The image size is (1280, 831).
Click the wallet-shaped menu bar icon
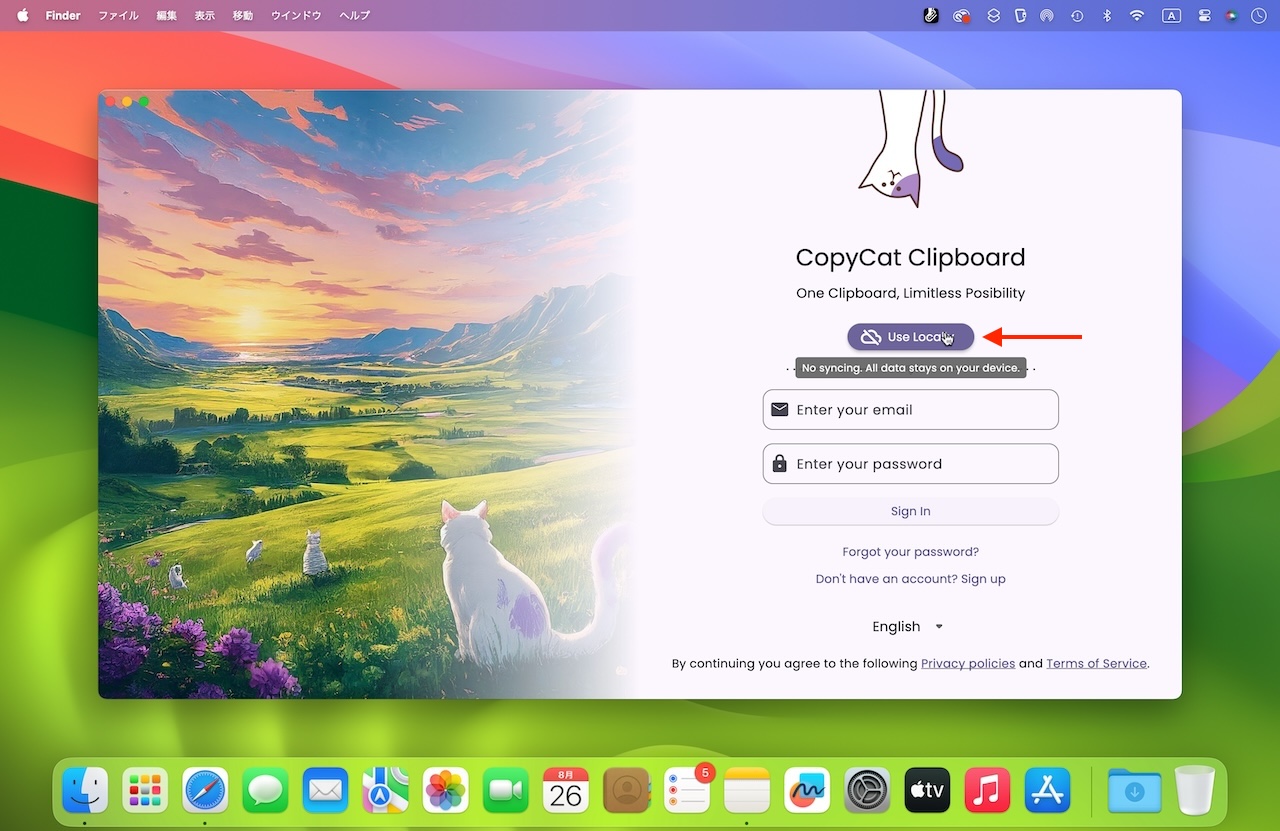[x=1020, y=15]
